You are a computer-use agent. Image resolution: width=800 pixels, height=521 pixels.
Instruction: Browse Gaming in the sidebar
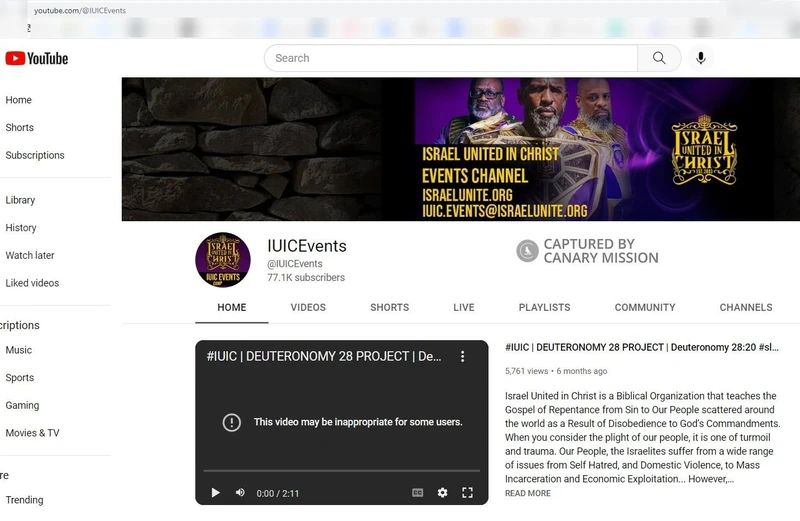22,405
